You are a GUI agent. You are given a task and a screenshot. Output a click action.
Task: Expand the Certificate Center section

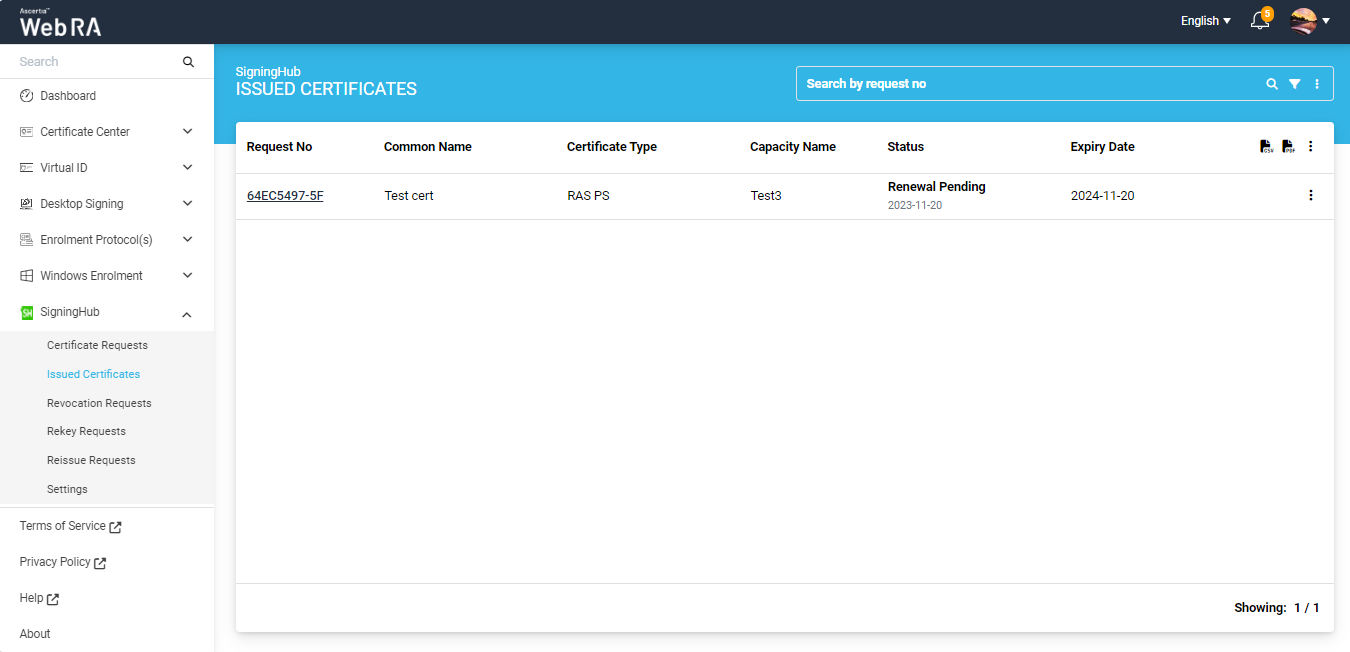tap(187, 132)
